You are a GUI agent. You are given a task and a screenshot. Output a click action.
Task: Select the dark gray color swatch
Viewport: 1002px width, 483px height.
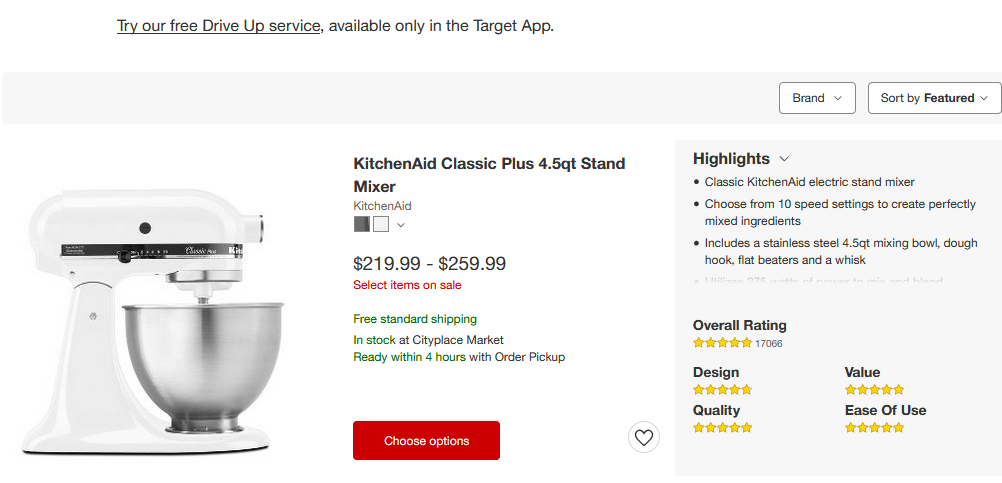(x=362, y=224)
